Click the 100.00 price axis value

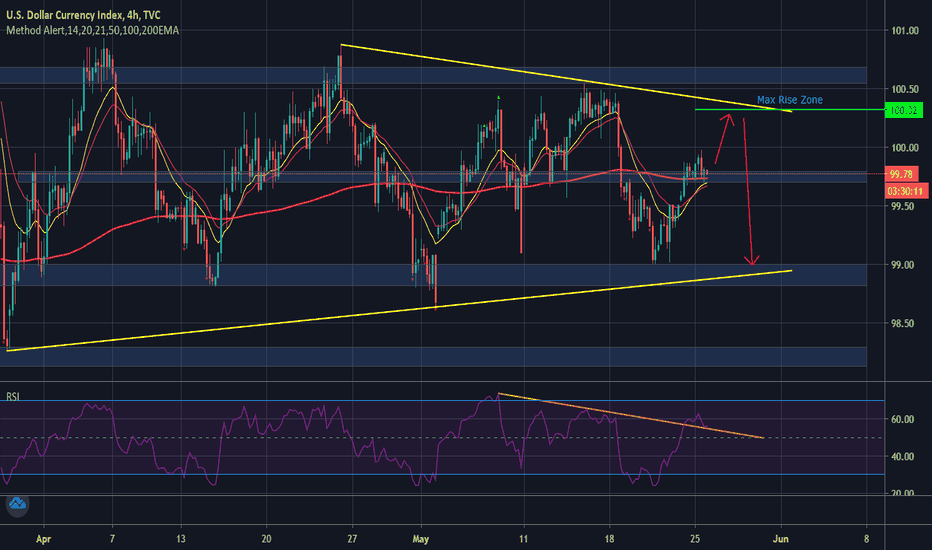905,147
